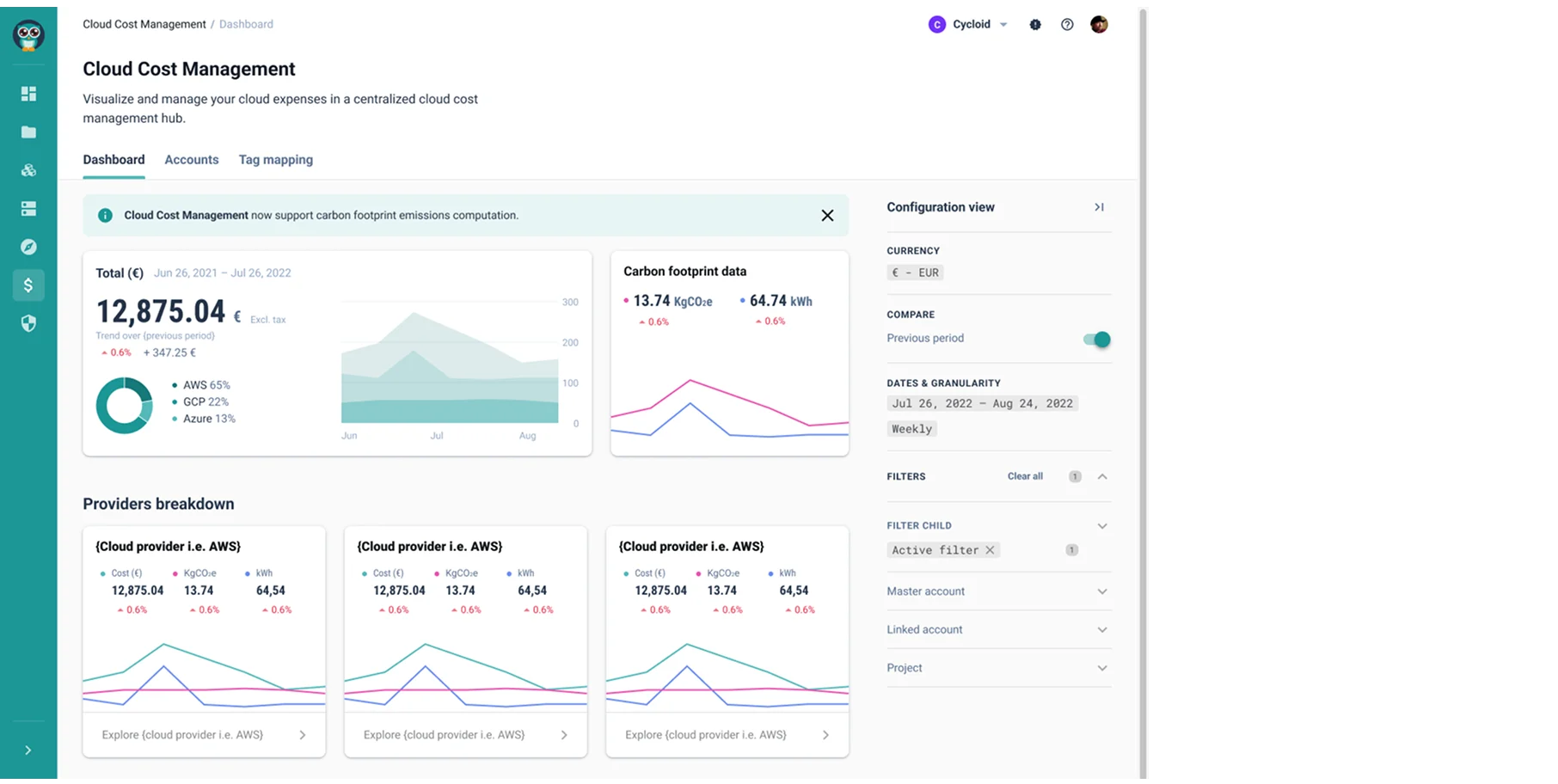The width and height of the screenshot is (1558, 784).
Task: Collapse the Configuration view panel
Action: pos(1099,207)
